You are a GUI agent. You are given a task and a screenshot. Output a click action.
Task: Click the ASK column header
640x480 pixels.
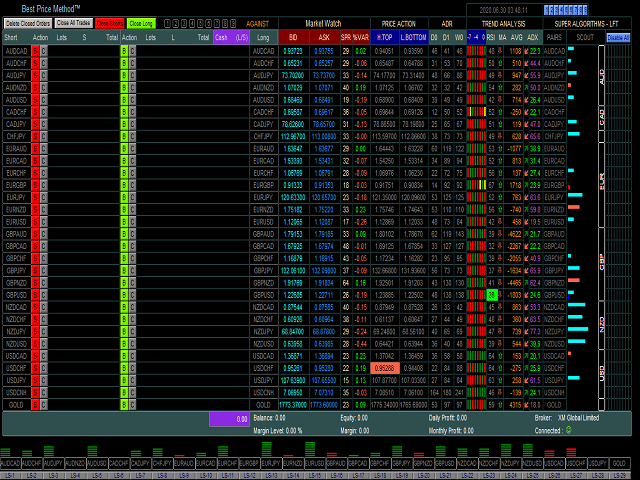tap(324, 38)
